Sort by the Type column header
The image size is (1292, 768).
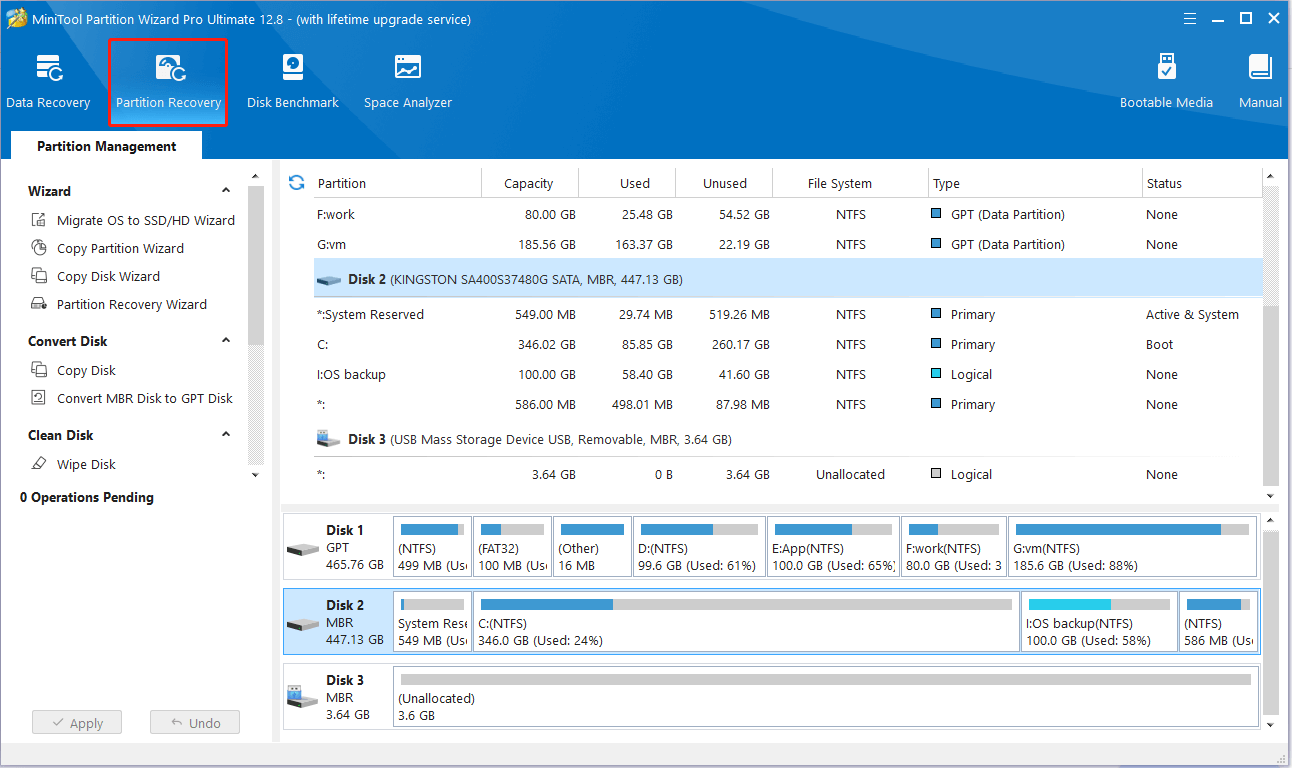1035,183
